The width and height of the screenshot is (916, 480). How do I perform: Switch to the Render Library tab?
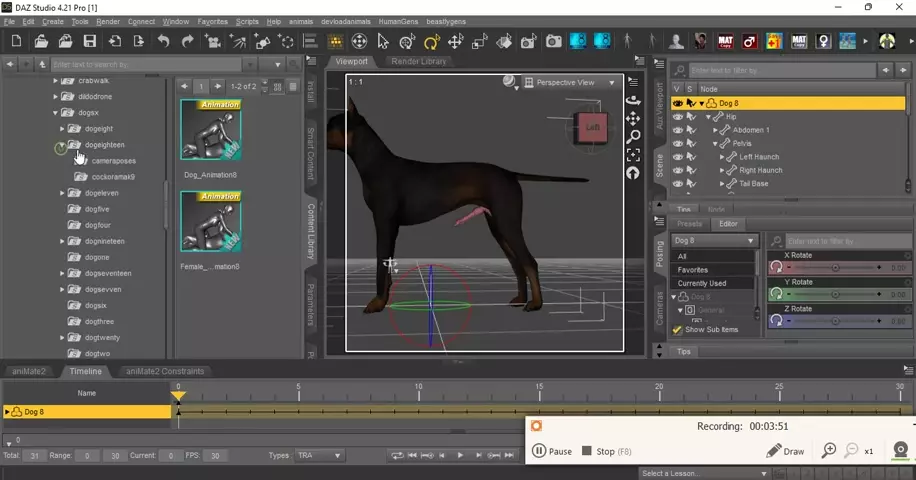pos(419,62)
